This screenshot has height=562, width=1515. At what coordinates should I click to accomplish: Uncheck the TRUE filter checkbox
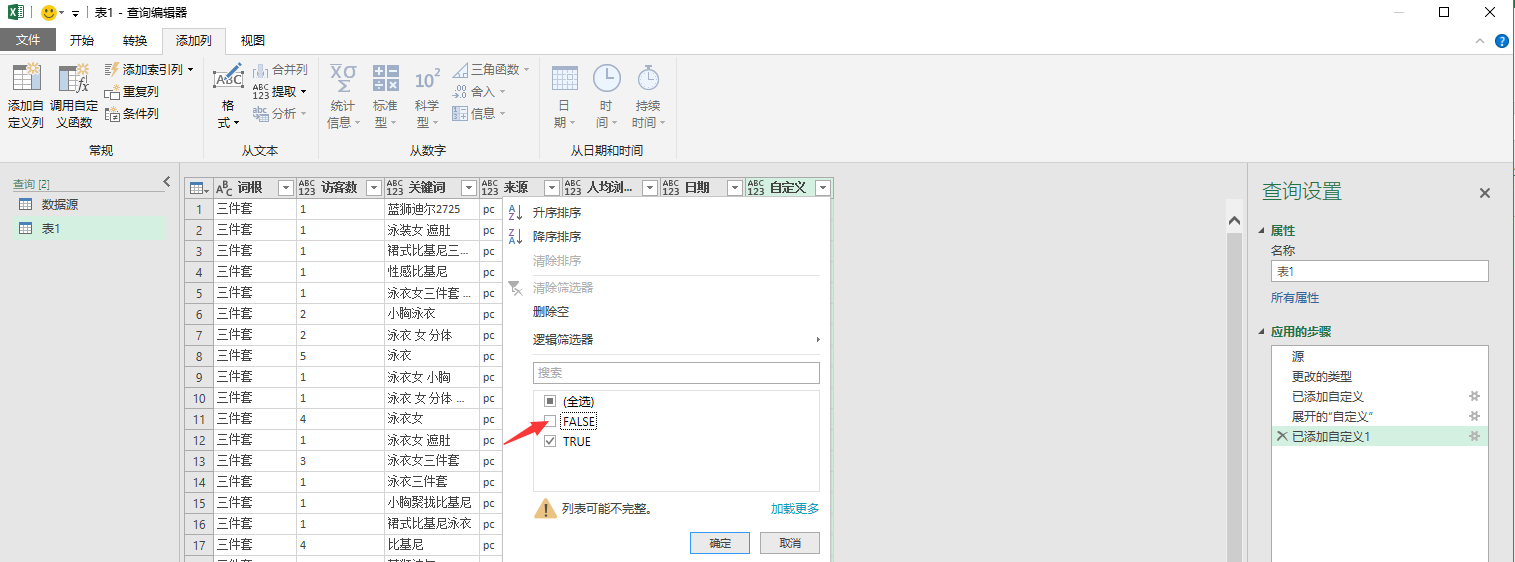click(x=550, y=441)
